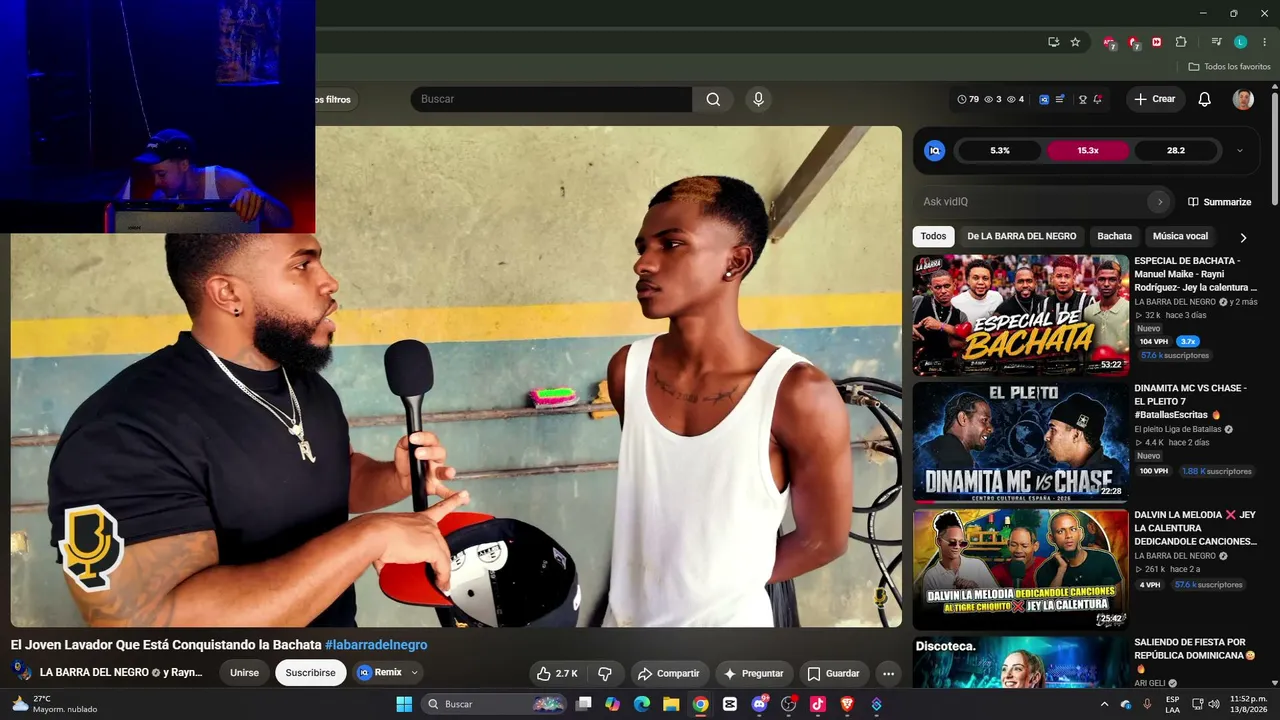Open Chrome media controls icon
The image size is (1280, 720).
point(1216,42)
